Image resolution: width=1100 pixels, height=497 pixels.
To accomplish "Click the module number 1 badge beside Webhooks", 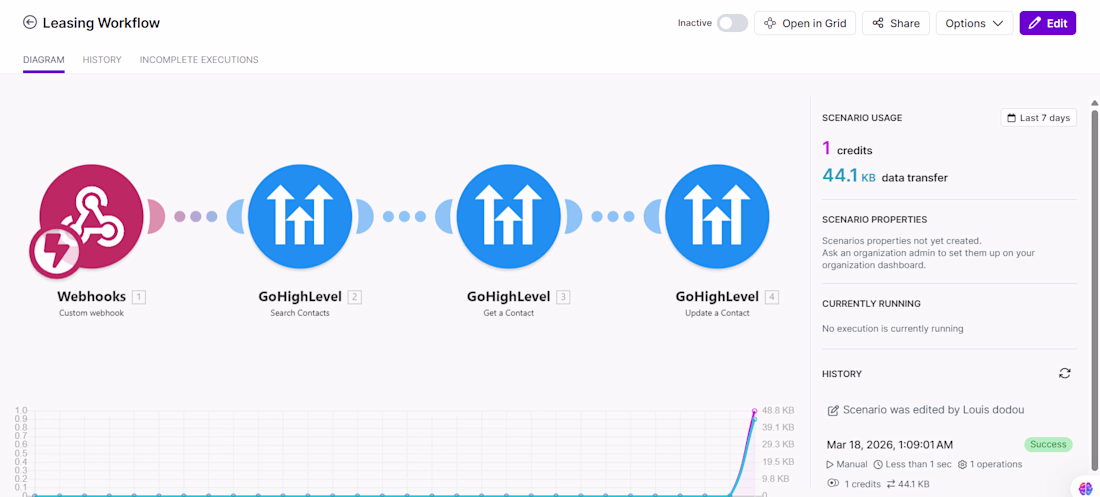I will click(x=139, y=297).
